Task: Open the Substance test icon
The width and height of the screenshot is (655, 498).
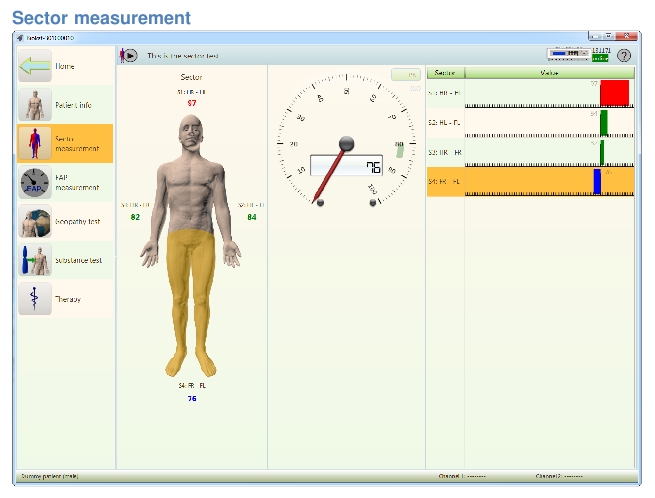Action: pyautogui.click(x=35, y=260)
